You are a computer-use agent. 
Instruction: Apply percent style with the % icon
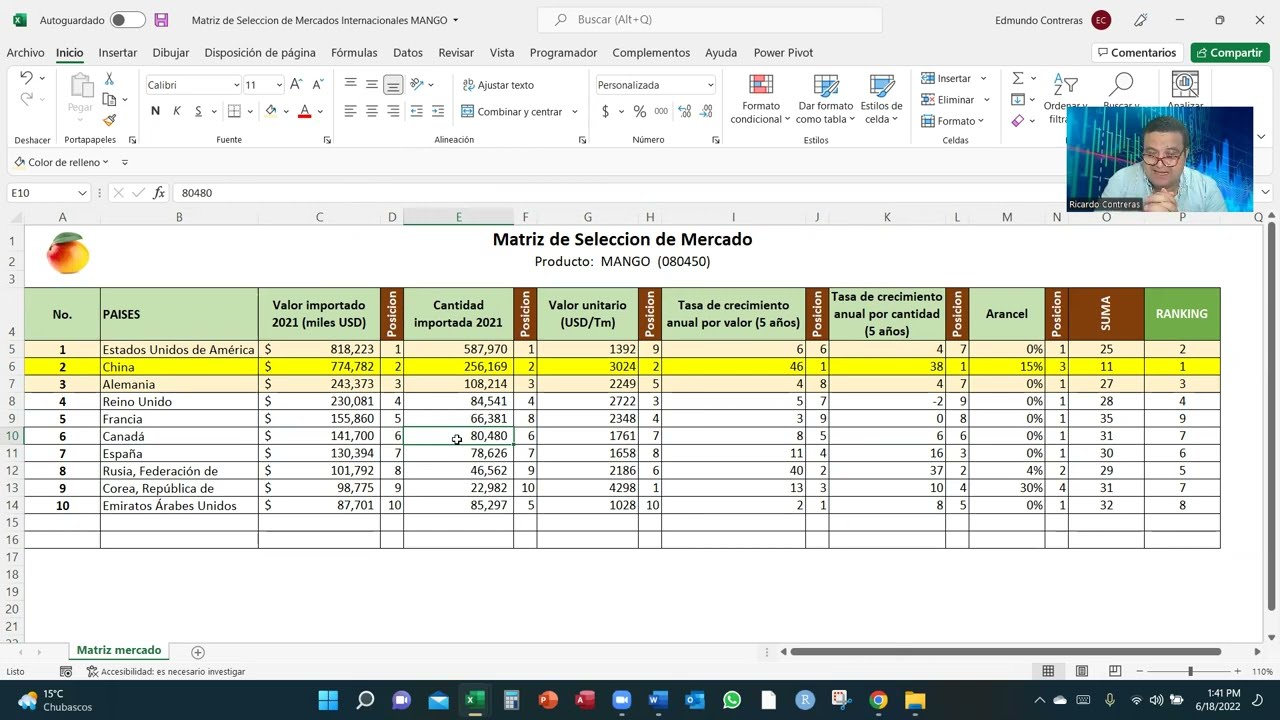coord(639,111)
